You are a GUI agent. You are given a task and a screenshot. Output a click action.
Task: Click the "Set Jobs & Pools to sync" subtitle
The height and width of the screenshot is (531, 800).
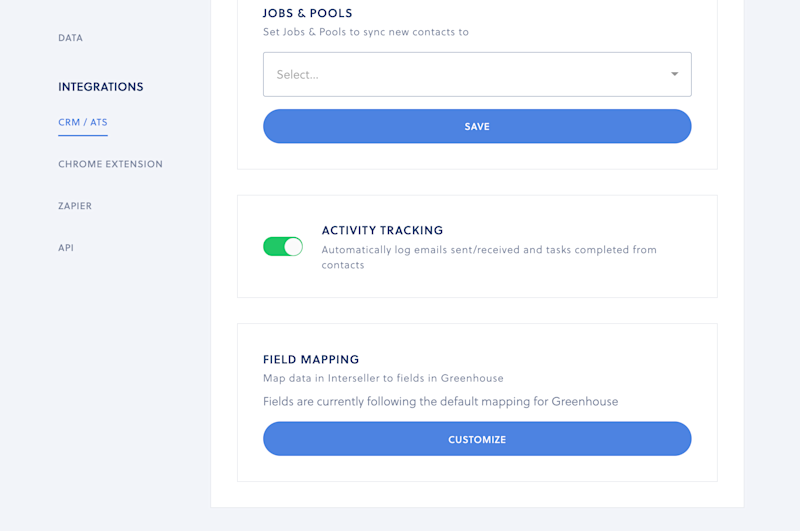click(366, 32)
